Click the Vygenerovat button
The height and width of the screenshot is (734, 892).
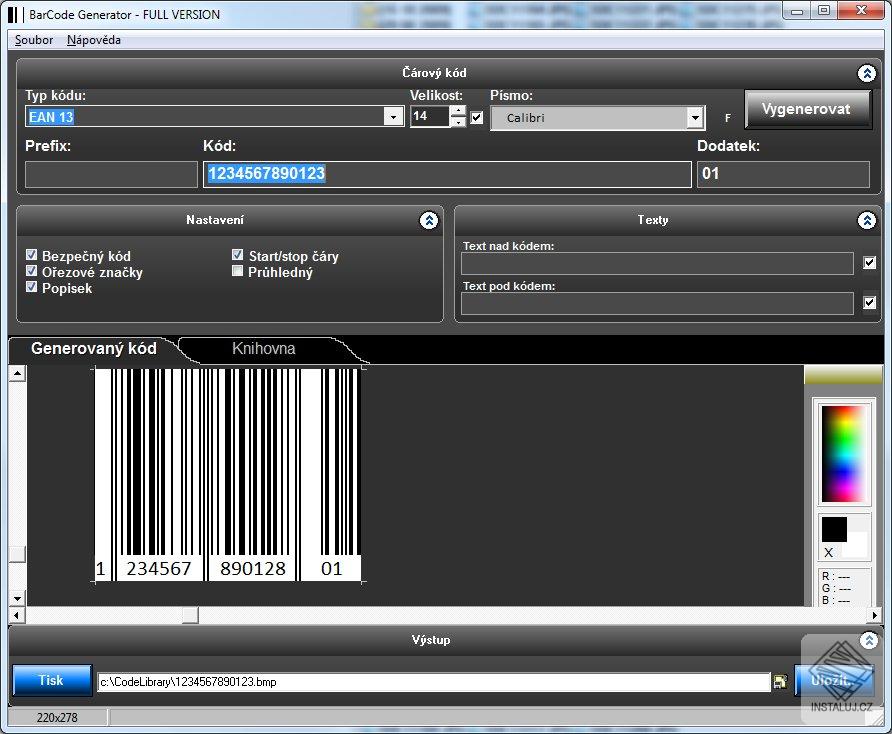[x=808, y=110]
